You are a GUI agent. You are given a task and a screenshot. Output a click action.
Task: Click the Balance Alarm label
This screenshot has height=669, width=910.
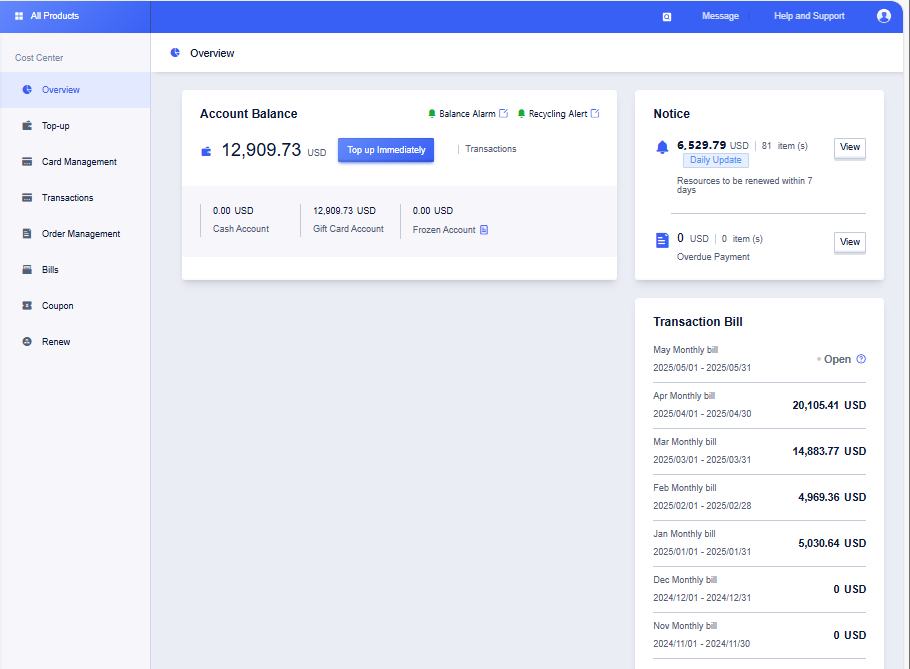pos(467,114)
